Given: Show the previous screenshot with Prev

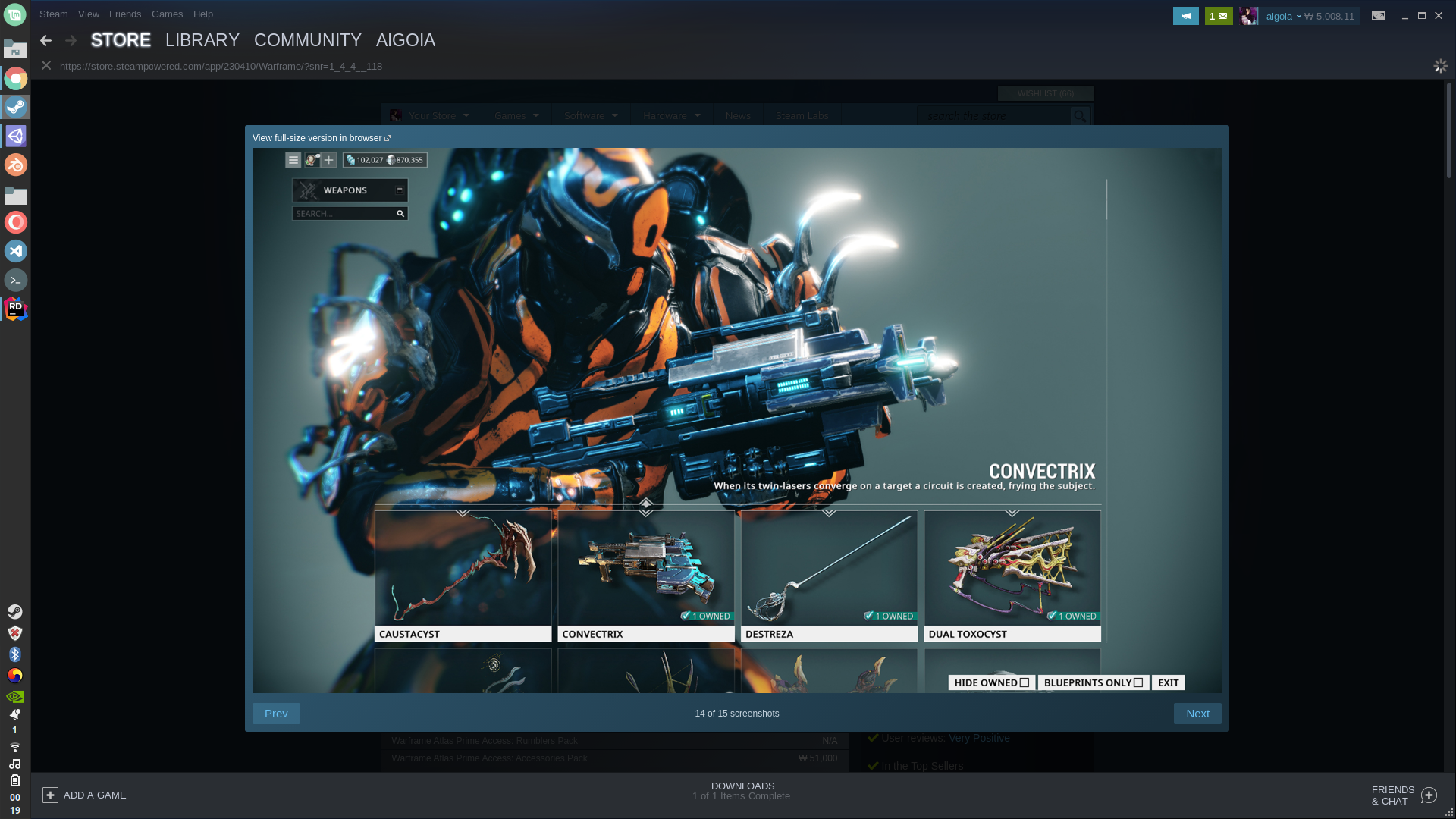Looking at the screenshot, I should pyautogui.click(x=276, y=714).
